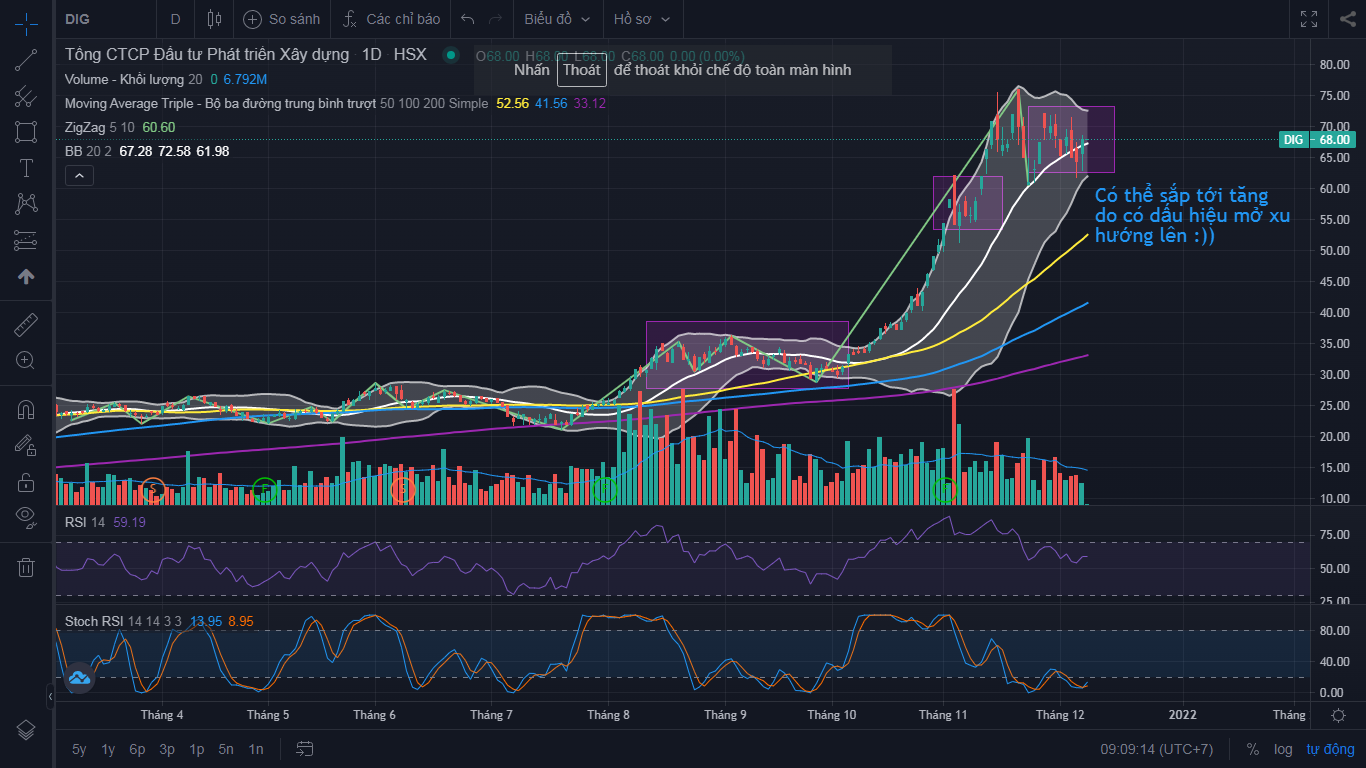Collapse the indicator legend with chevron

point(79,176)
